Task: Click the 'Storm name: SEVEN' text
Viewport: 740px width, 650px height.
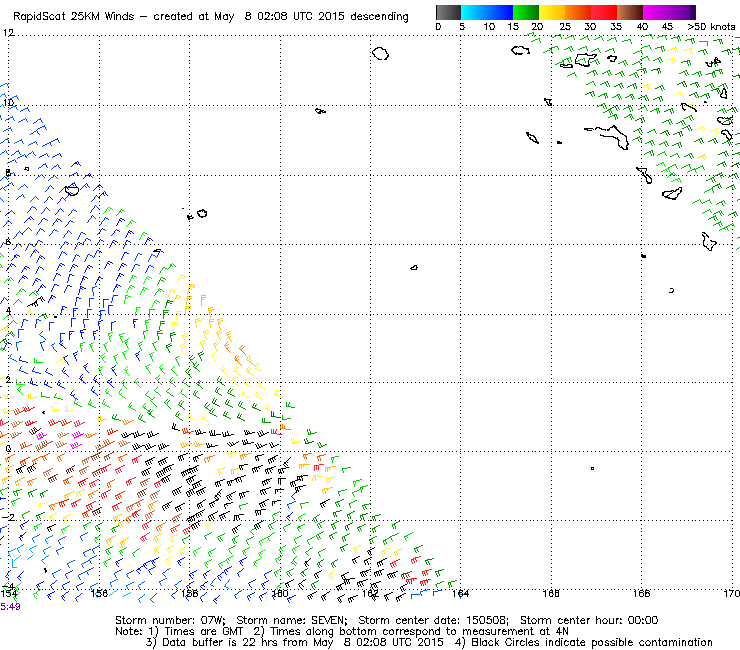Action: point(290,620)
